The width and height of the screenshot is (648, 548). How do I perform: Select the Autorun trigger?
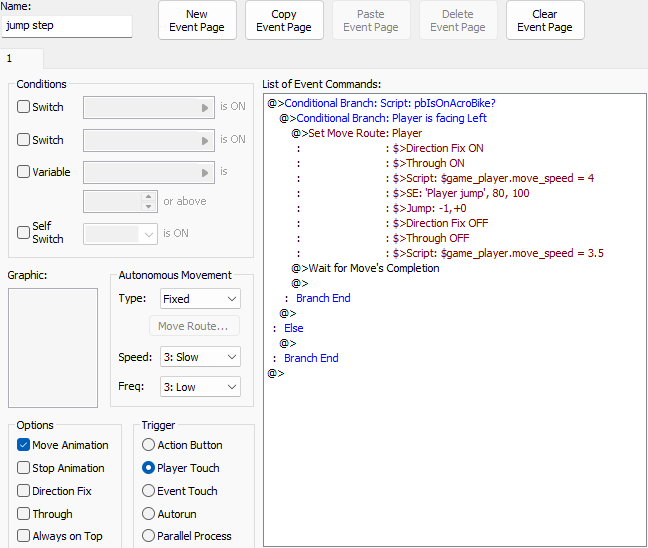pyautogui.click(x=148, y=514)
